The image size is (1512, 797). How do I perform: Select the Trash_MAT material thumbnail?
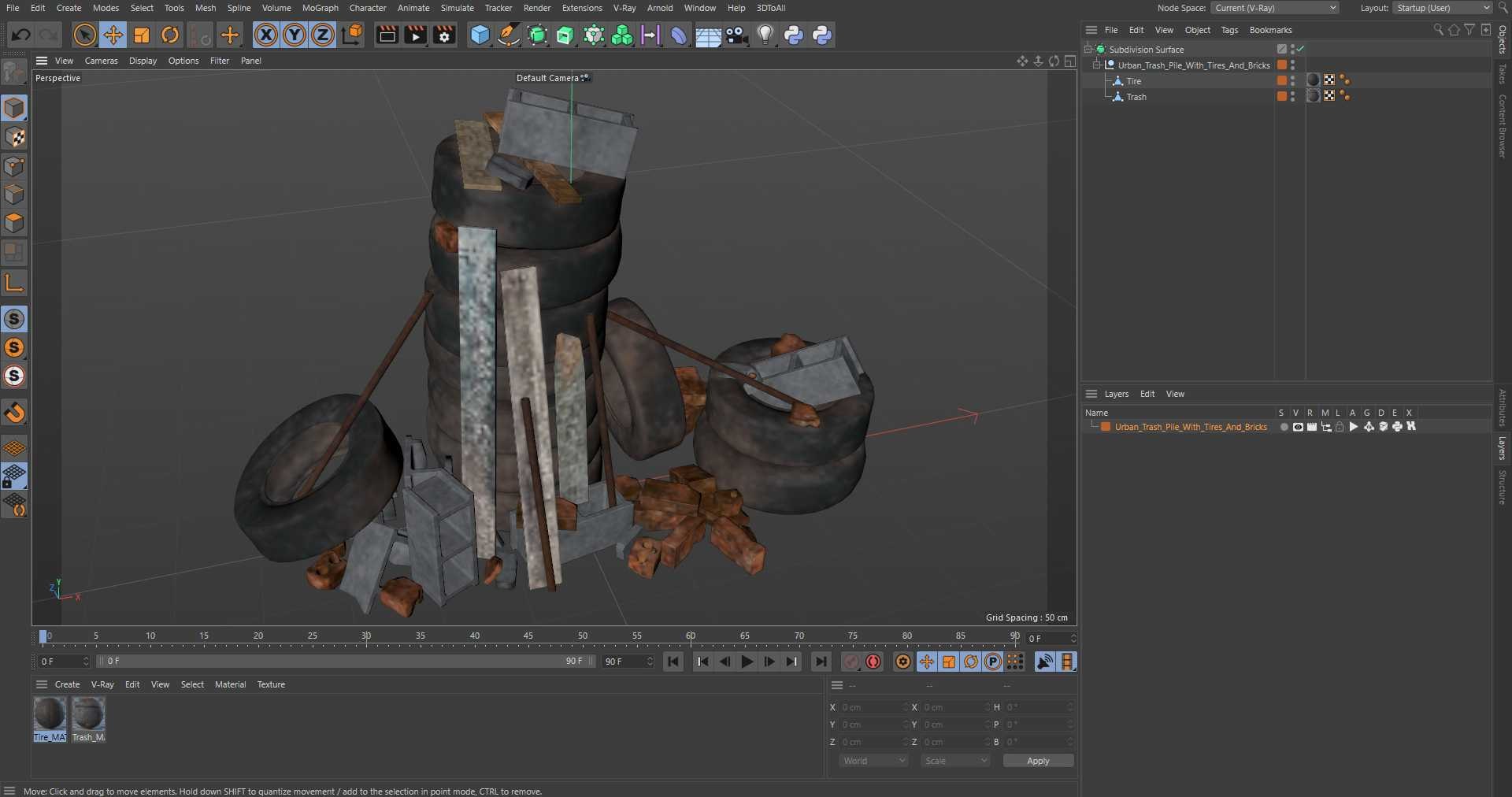pos(88,715)
